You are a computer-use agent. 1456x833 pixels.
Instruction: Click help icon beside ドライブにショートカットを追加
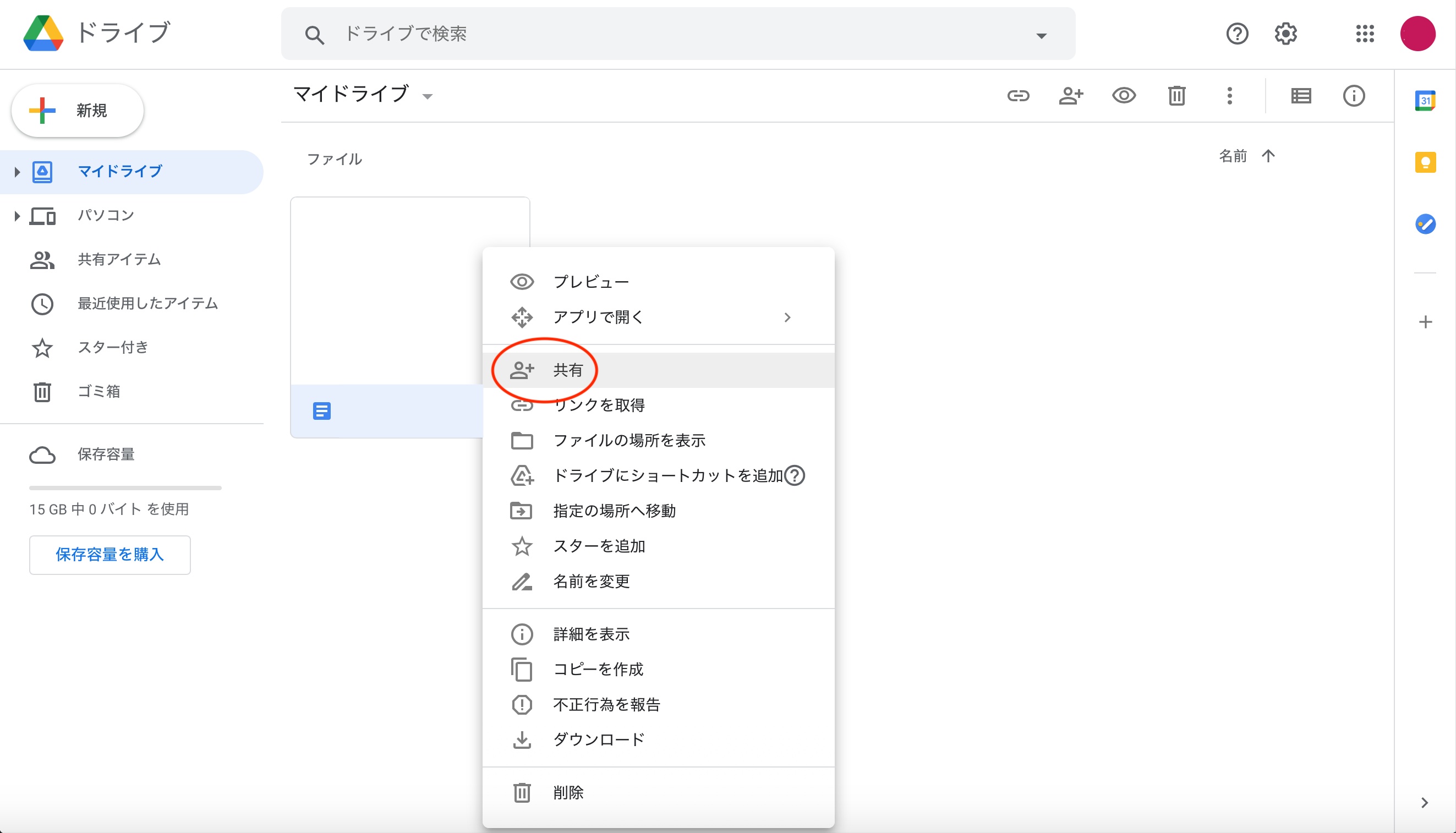click(795, 475)
